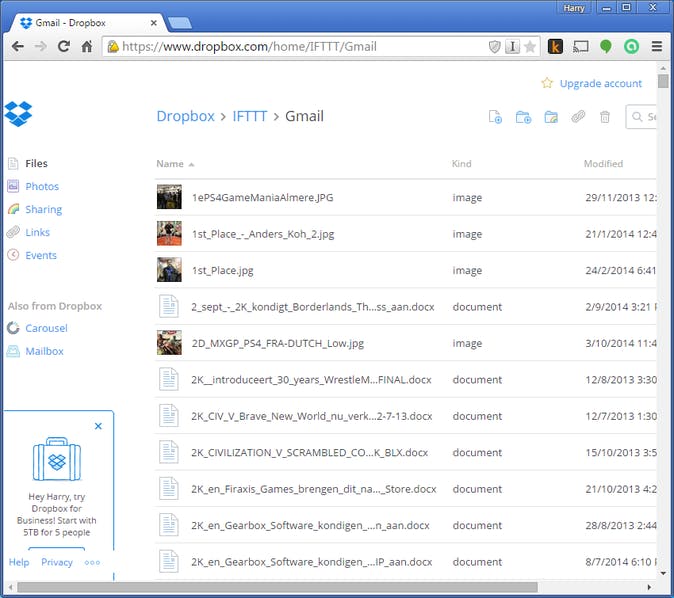674x598 pixels.
Task: Sort files by Kind column
Action: tap(462, 164)
